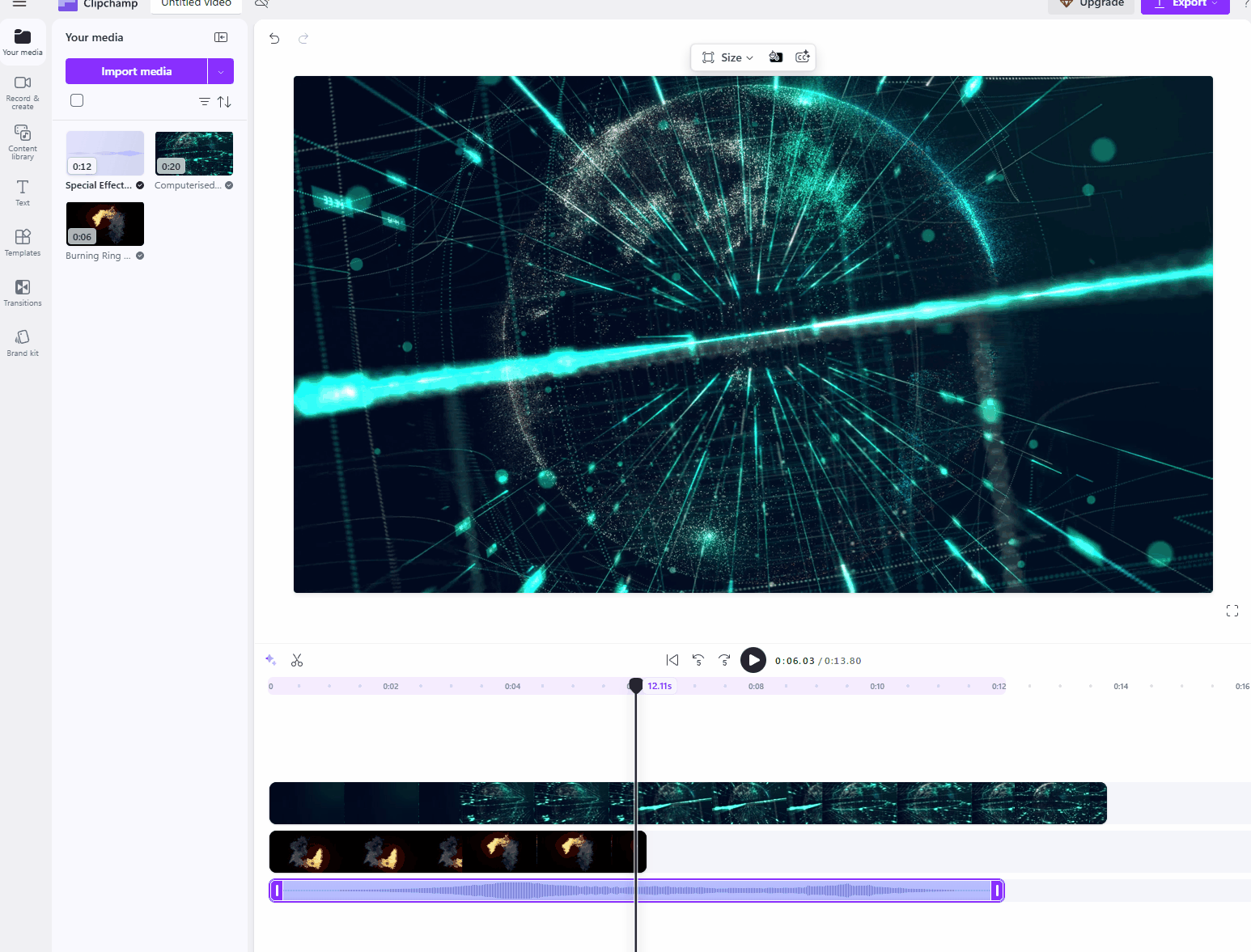Collapse the Your media panel

click(220, 37)
